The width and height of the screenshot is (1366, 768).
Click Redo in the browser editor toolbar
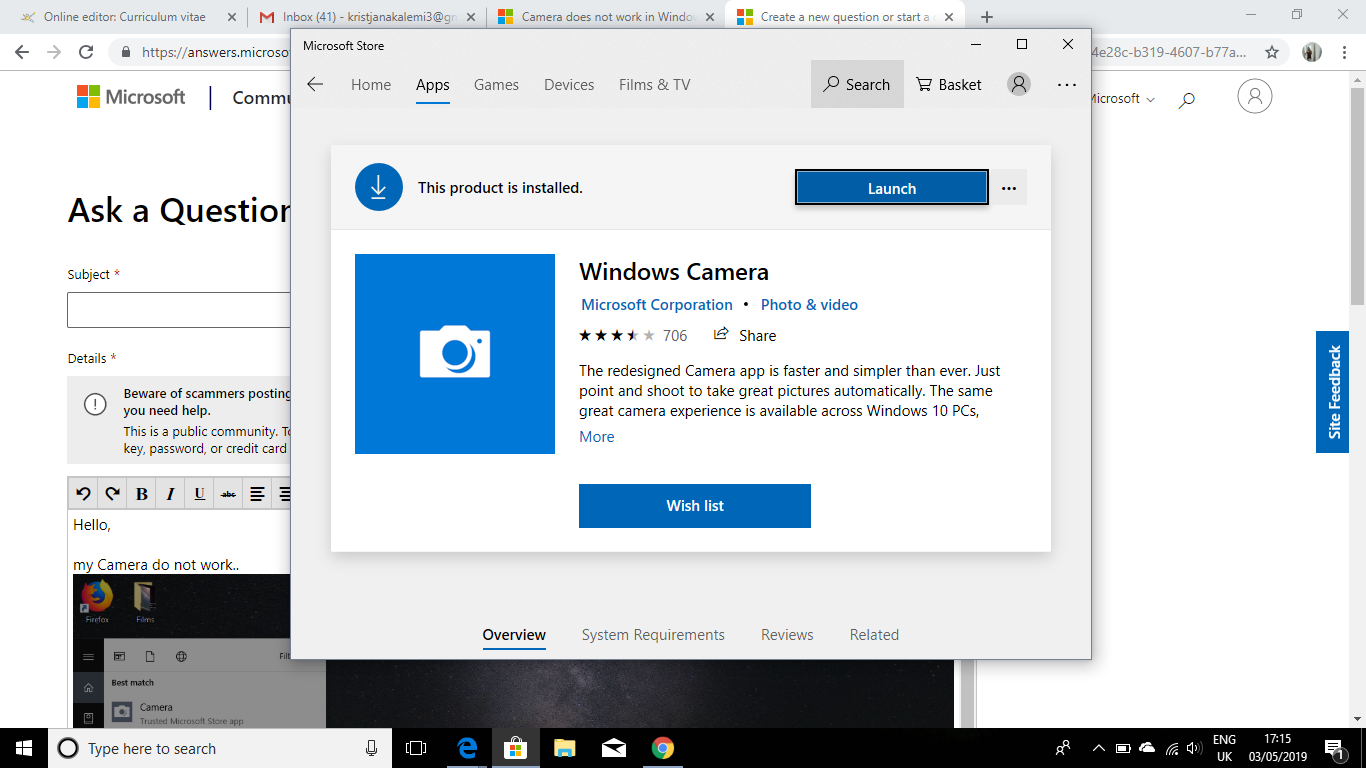pyautogui.click(x=112, y=493)
